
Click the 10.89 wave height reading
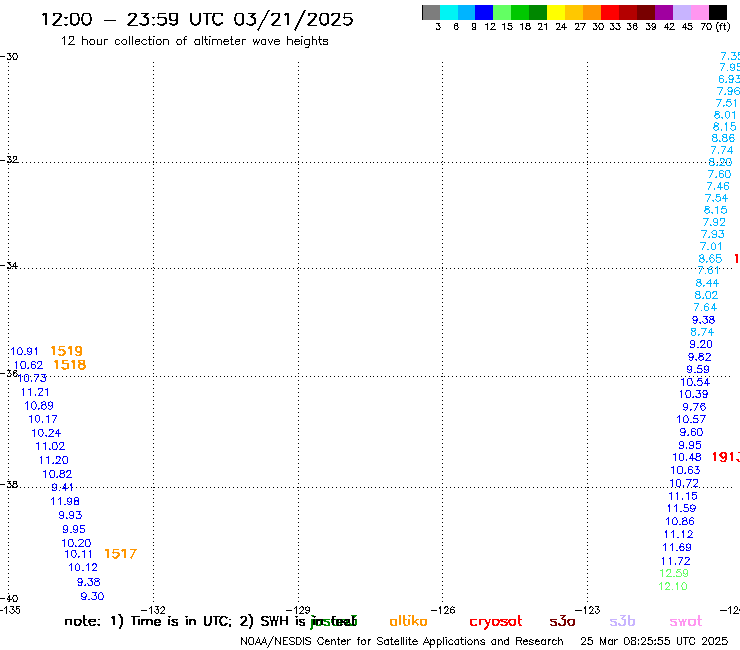point(39,405)
